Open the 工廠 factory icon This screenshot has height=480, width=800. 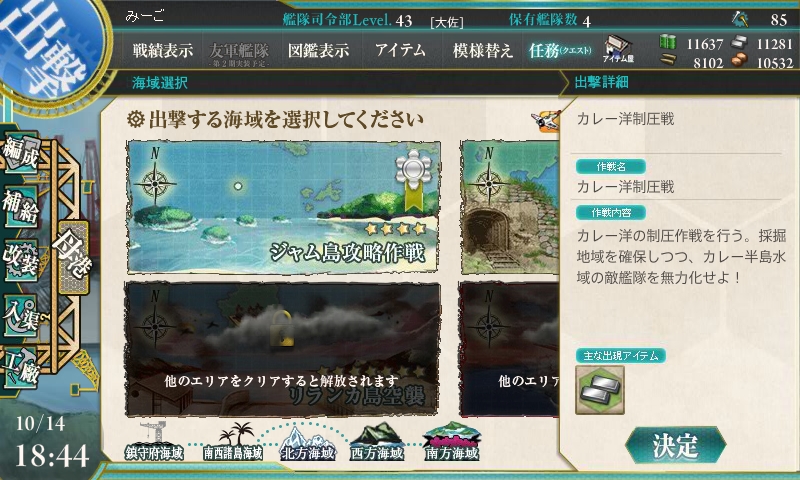click(x=20, y=367)
